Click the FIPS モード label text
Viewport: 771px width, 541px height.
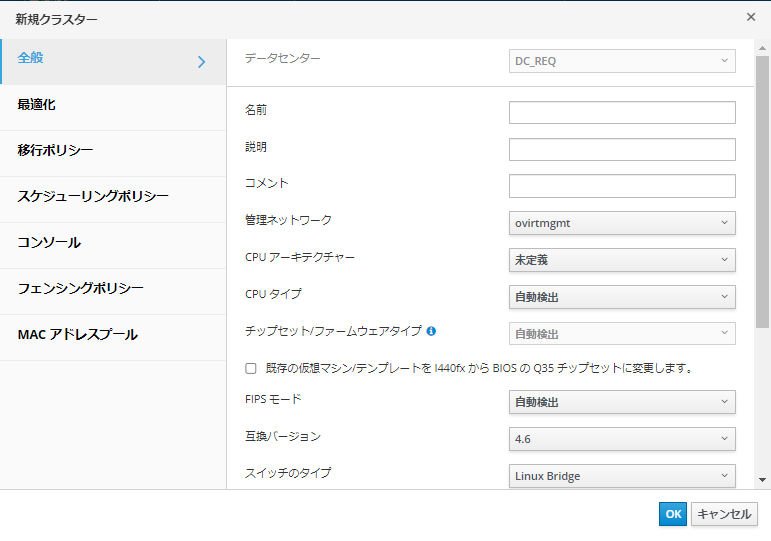[273, 399]
